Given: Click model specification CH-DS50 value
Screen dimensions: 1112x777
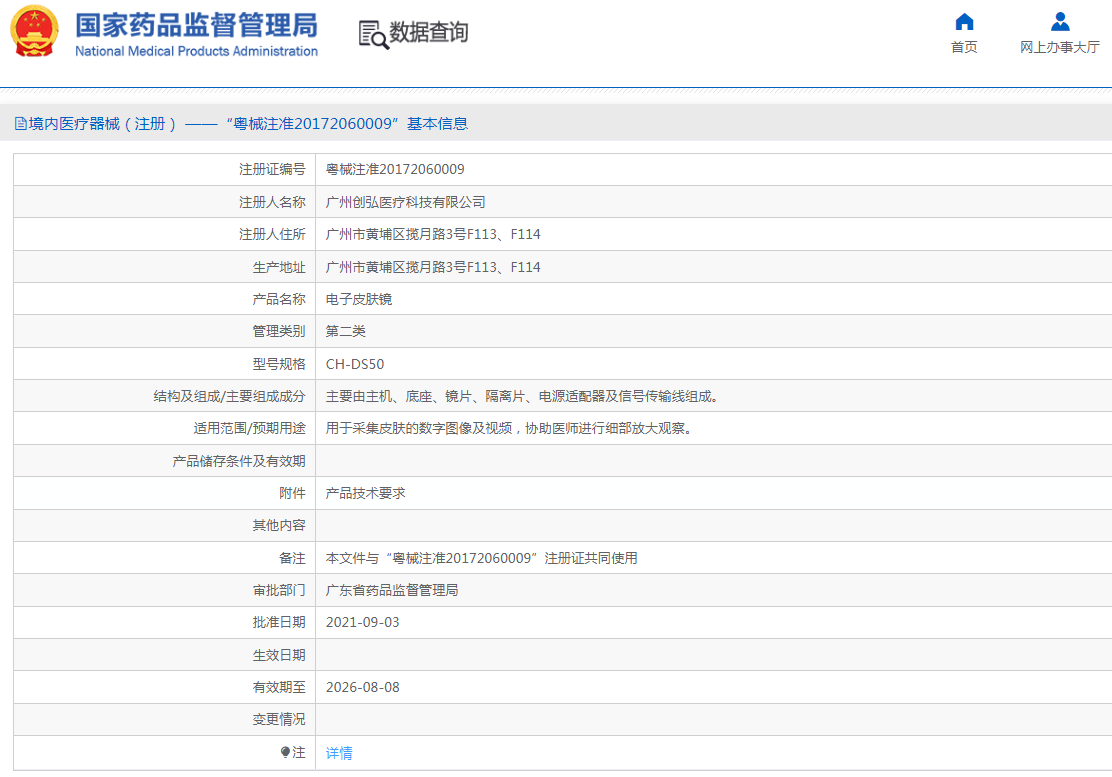Looking at the screenshot, I should click(x=355, y=364).
